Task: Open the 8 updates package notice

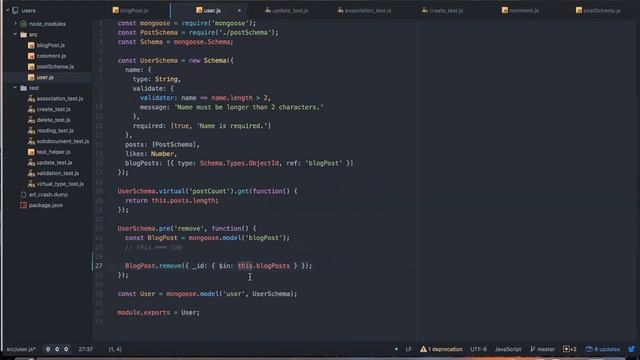Action: 603,349
